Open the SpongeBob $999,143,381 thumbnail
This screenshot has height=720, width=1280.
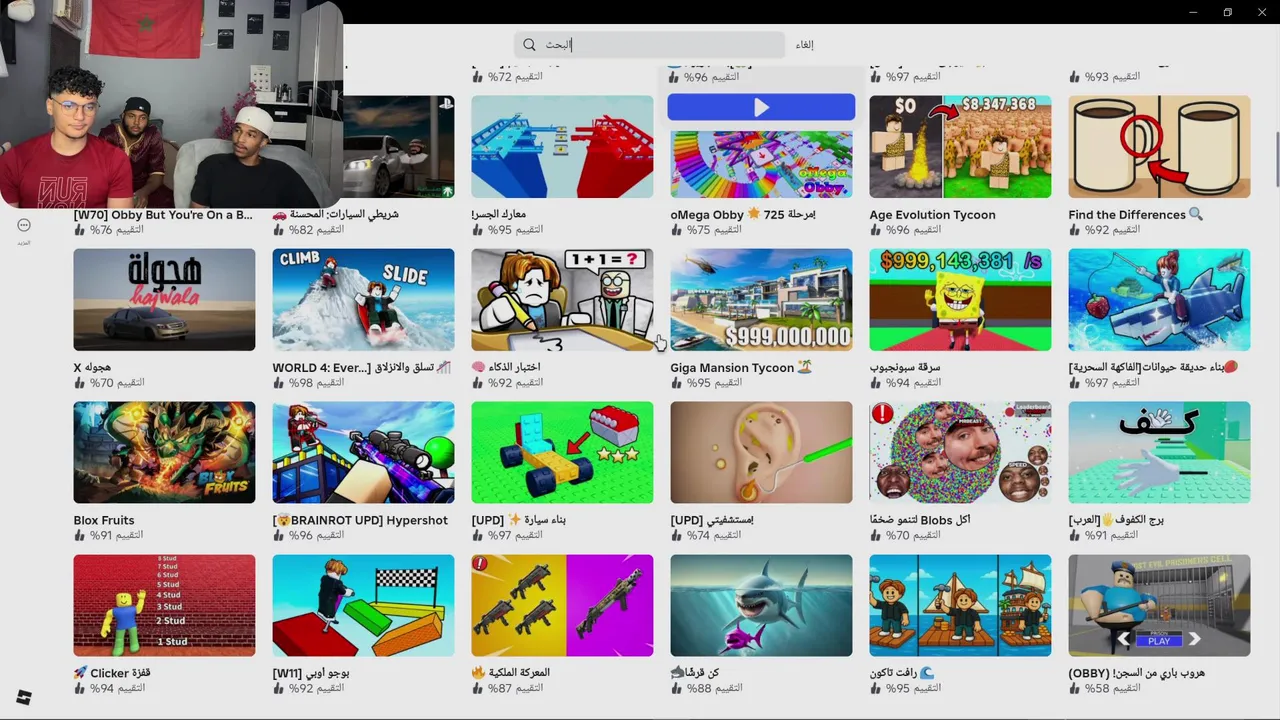[960, 300]
